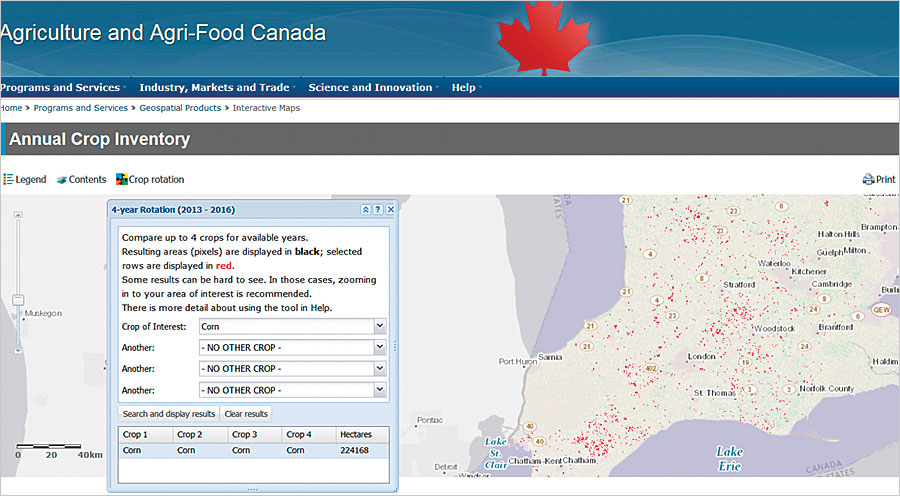The image size is (900, 496).
Task: Collapse the 4-year Rotation panel
Action: [x=366, y=210]
